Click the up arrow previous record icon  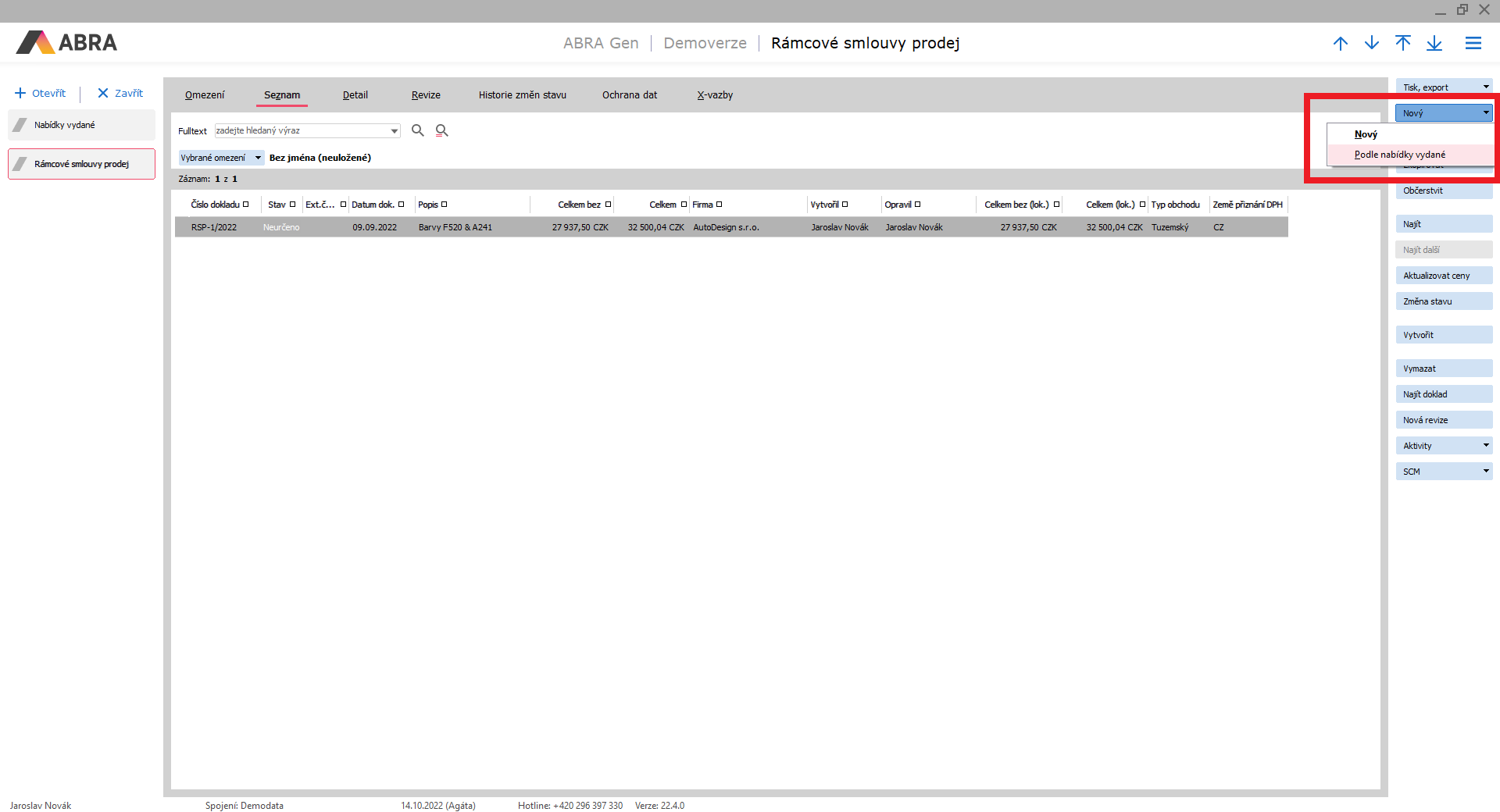1341,44
